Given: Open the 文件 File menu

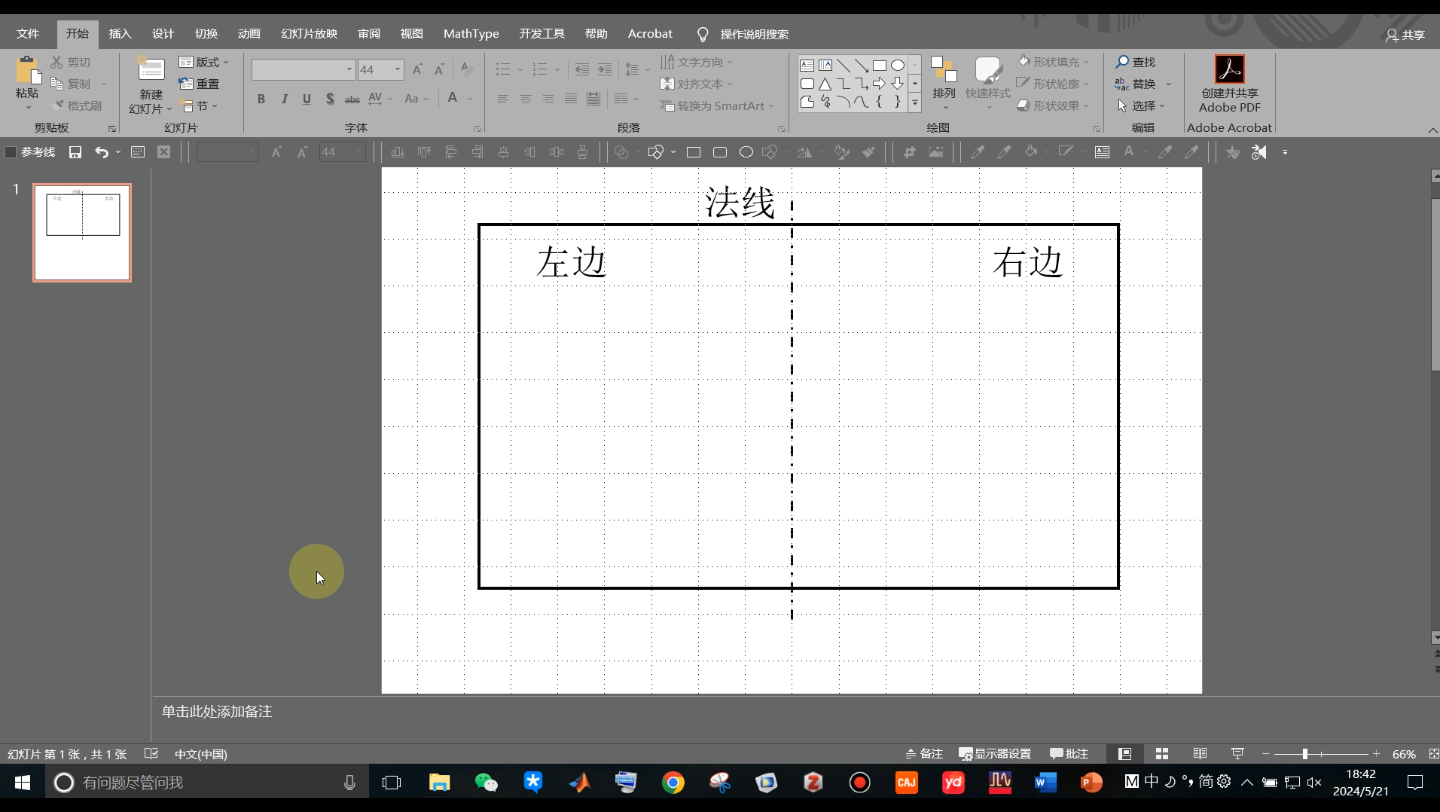Looking at the screenshot, I should point(28,34).
